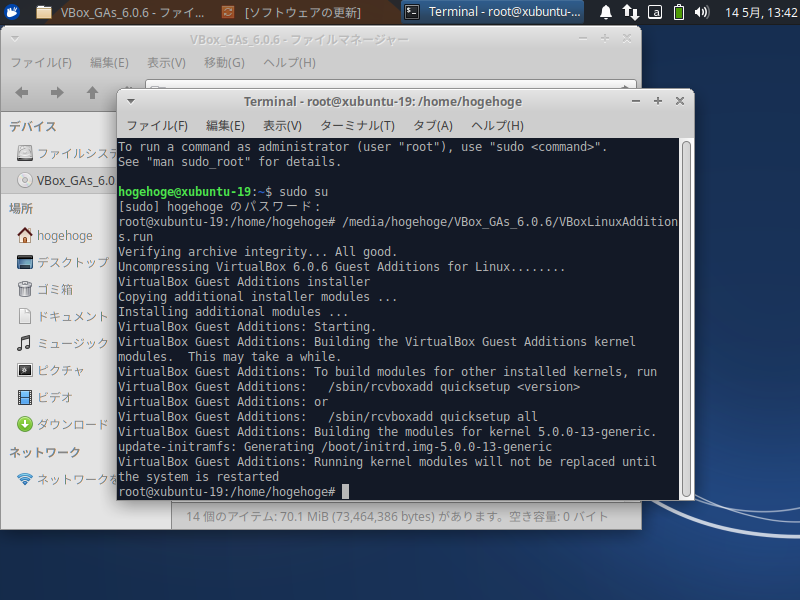Open Trash in sidebar

click(45, 289)
